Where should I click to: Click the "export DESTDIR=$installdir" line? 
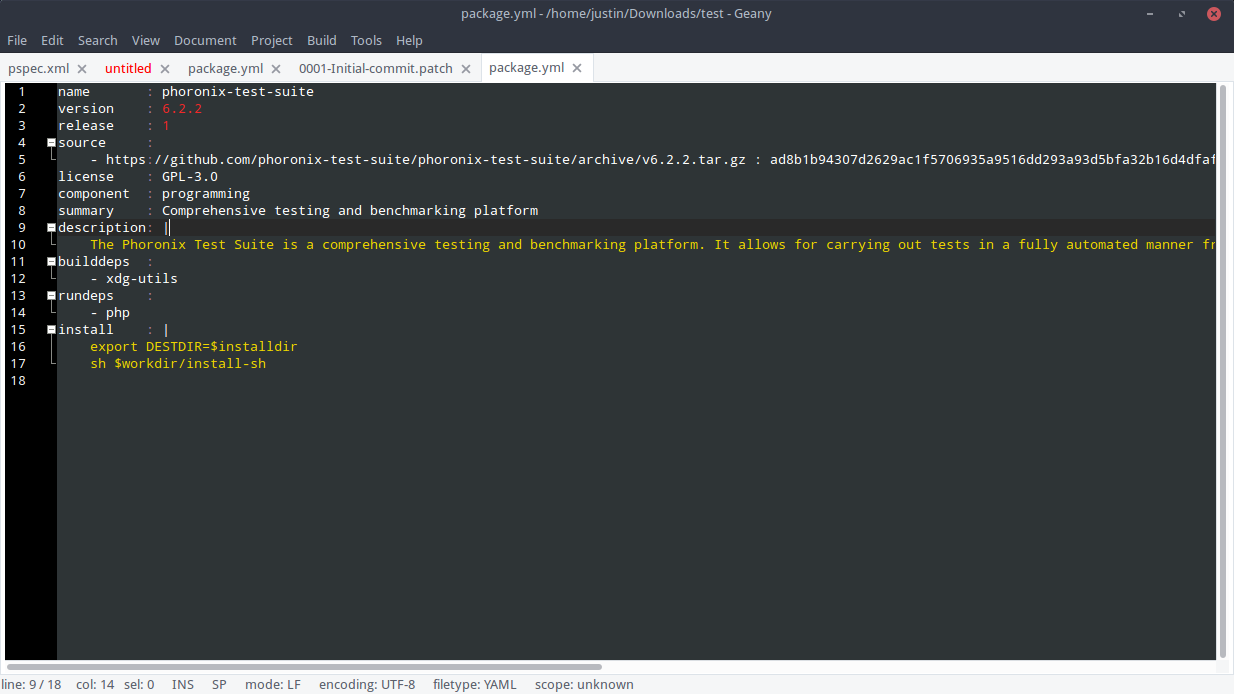click(x=194, y=347)
